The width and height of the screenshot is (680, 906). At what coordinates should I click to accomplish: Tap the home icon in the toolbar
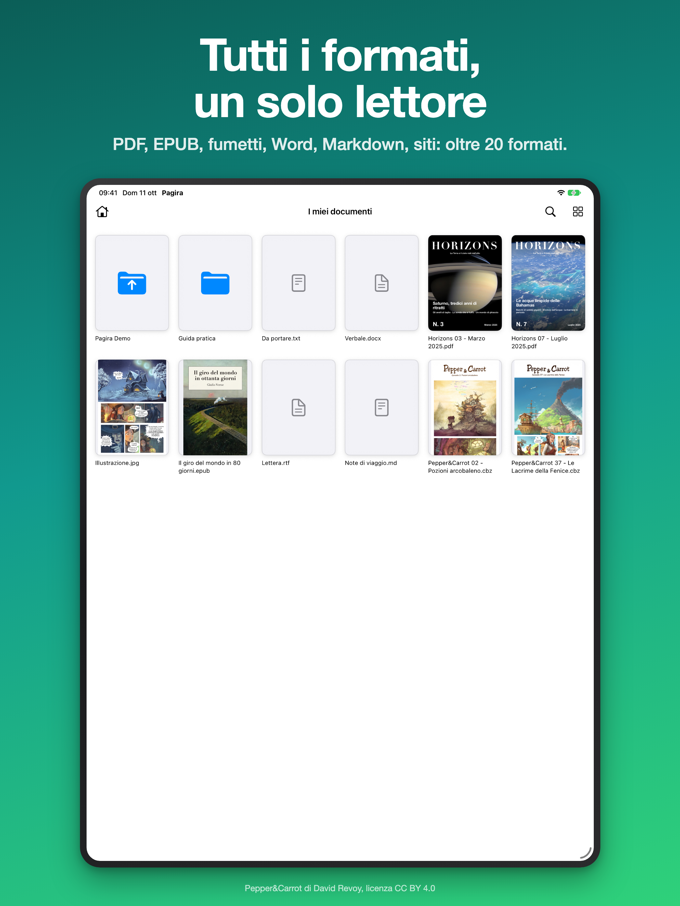102,211
